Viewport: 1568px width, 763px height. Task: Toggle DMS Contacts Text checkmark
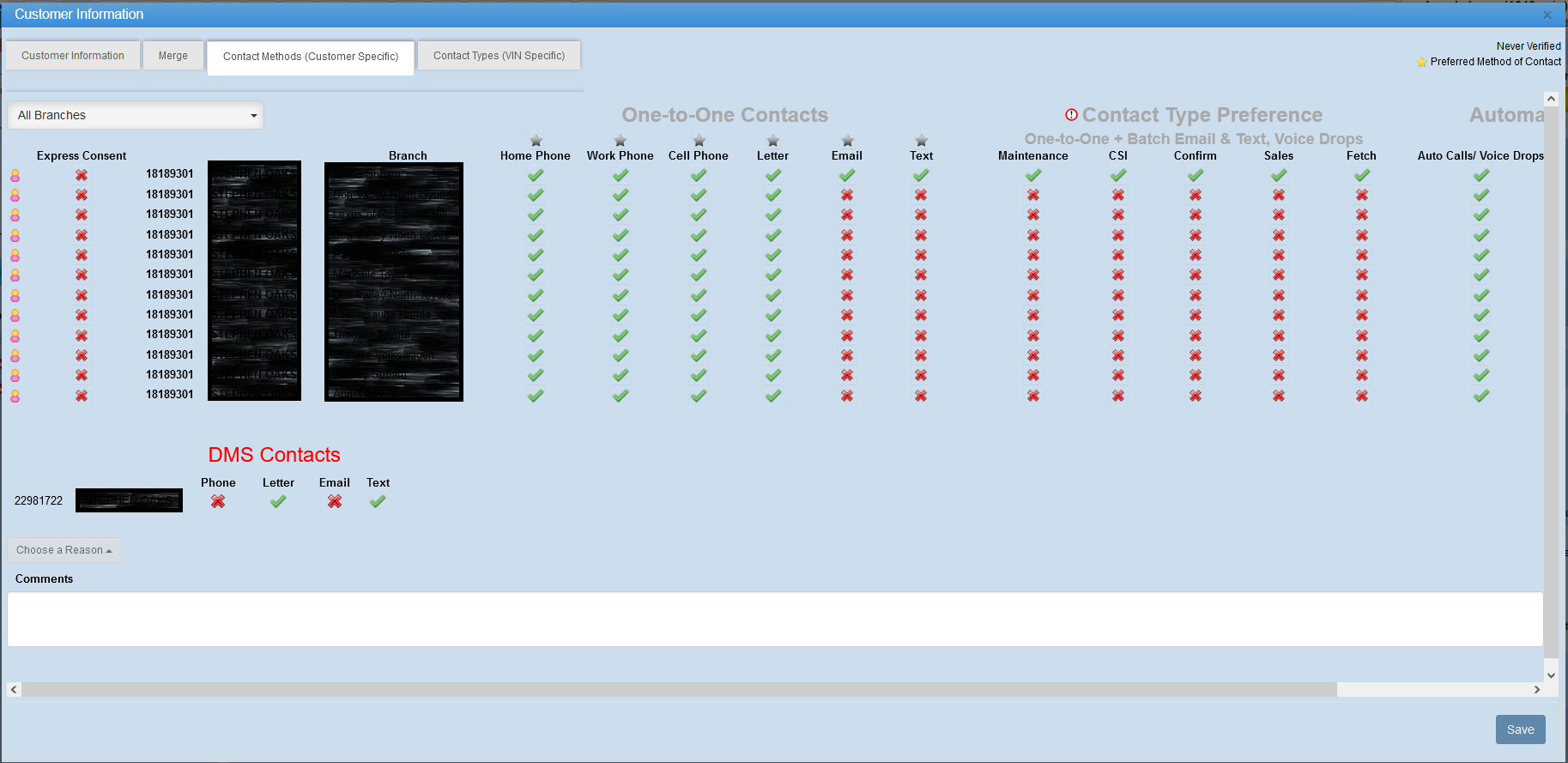pyautogui.click(x=378, y=501)
